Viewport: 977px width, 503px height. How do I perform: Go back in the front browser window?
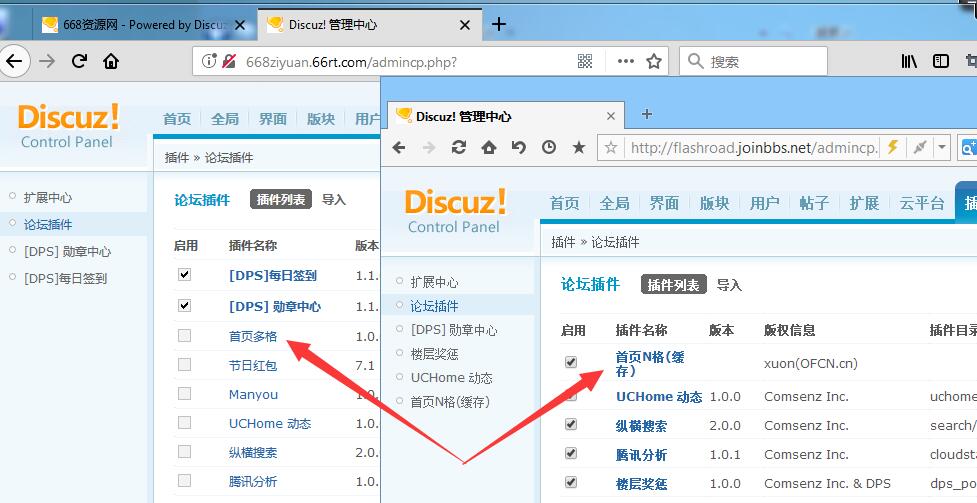(399, 147)
